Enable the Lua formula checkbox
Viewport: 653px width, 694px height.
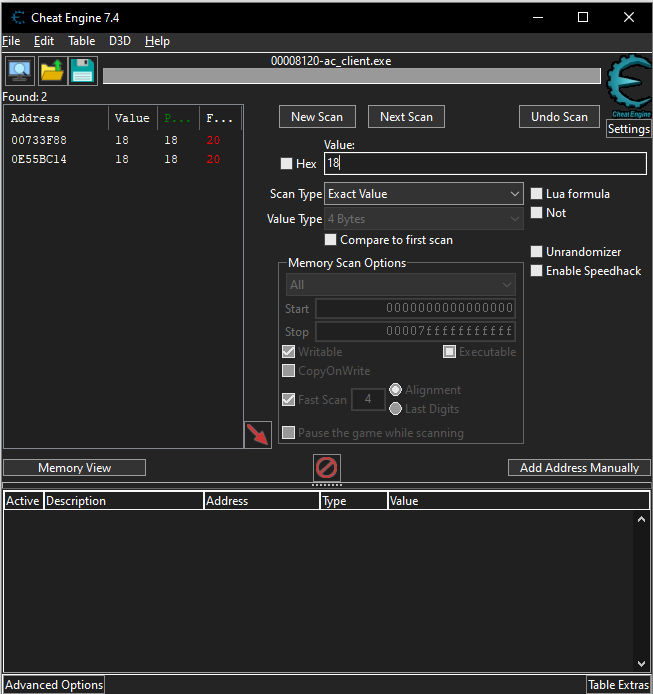[536, 193]
